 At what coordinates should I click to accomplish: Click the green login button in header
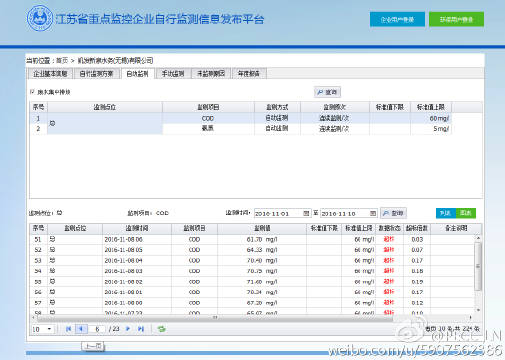tap(456, 19)
